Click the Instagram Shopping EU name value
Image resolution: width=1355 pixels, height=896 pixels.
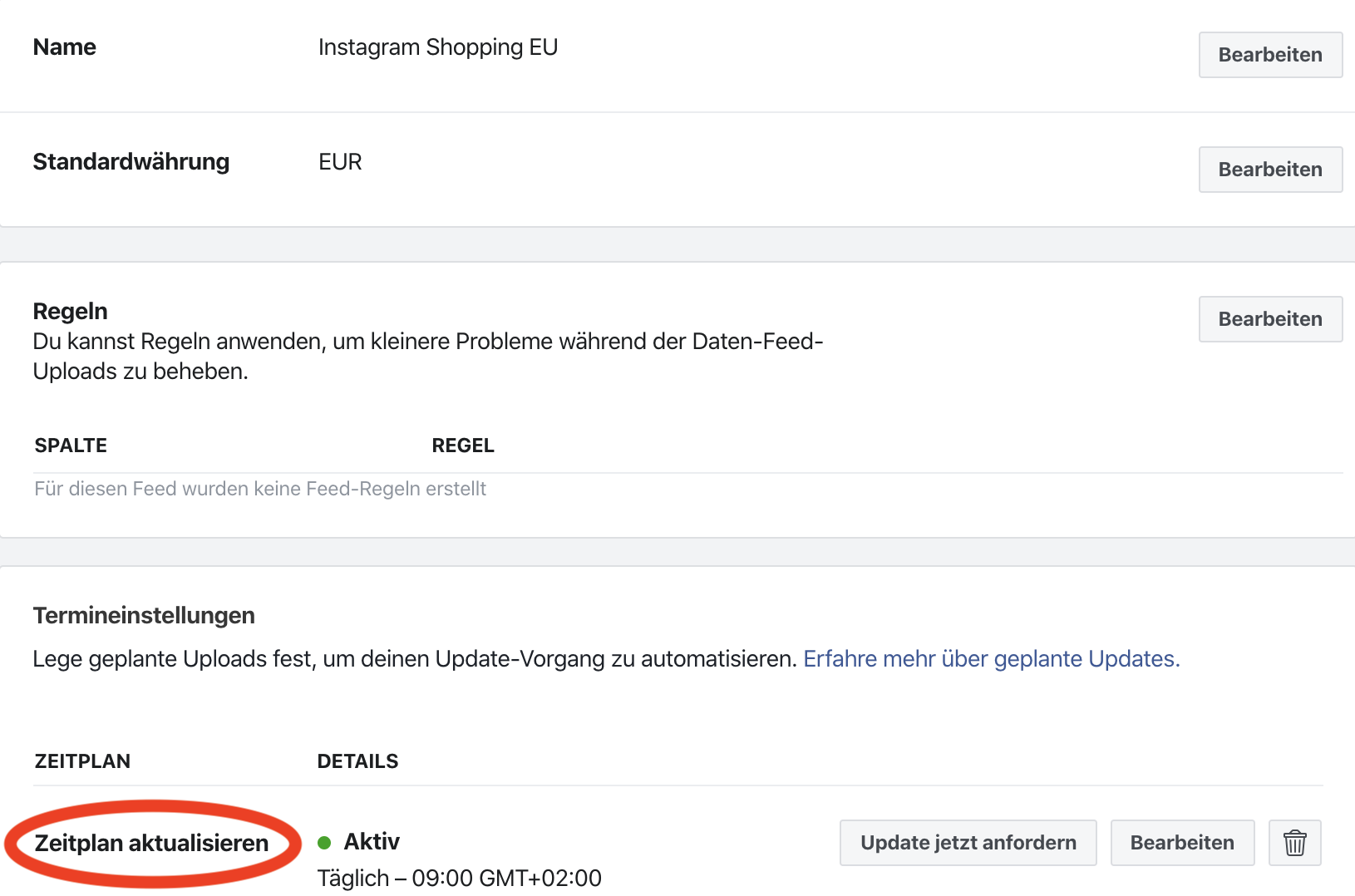437,47
